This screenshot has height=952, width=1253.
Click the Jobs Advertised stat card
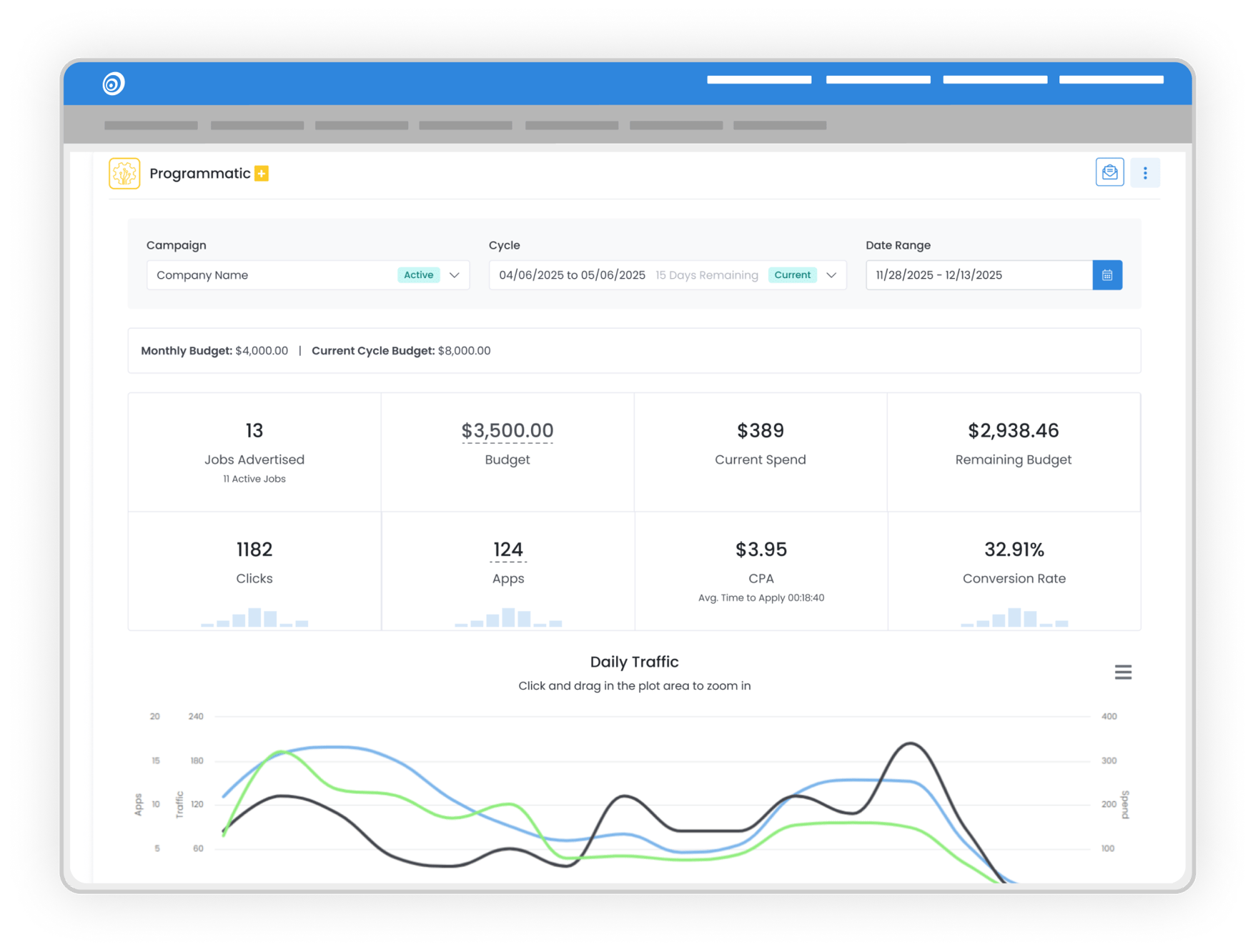(x=254, y=452)
